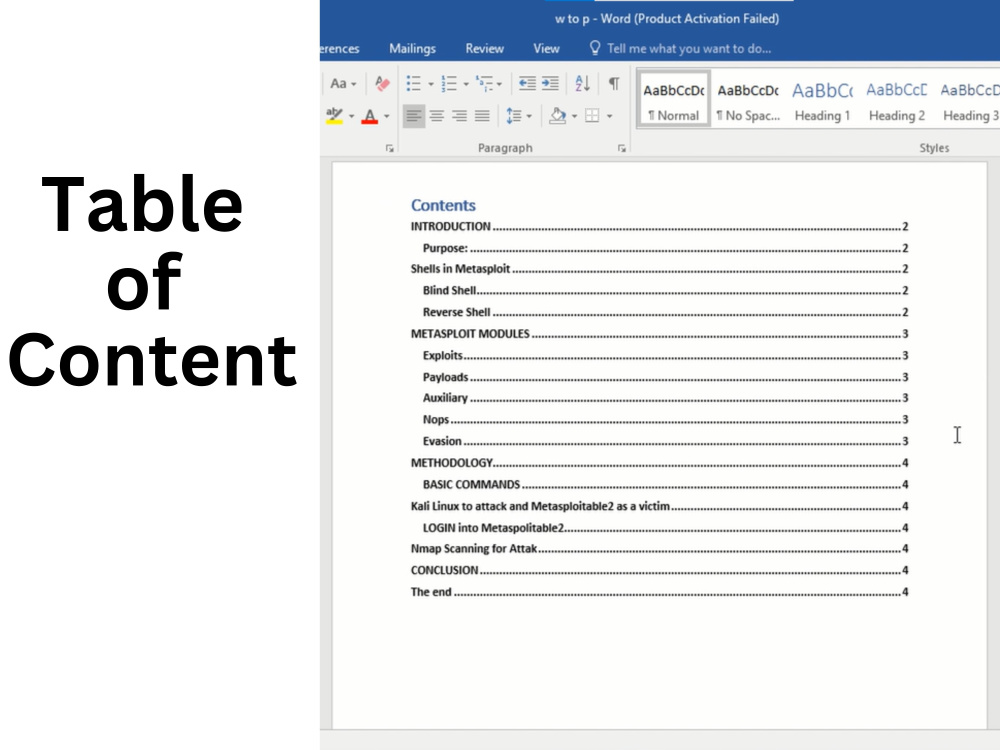Follow the METASPLOIT MODULES contents entry
Image resolution: width=1000 pixels, height=750 pixels.
coord(659,334)
